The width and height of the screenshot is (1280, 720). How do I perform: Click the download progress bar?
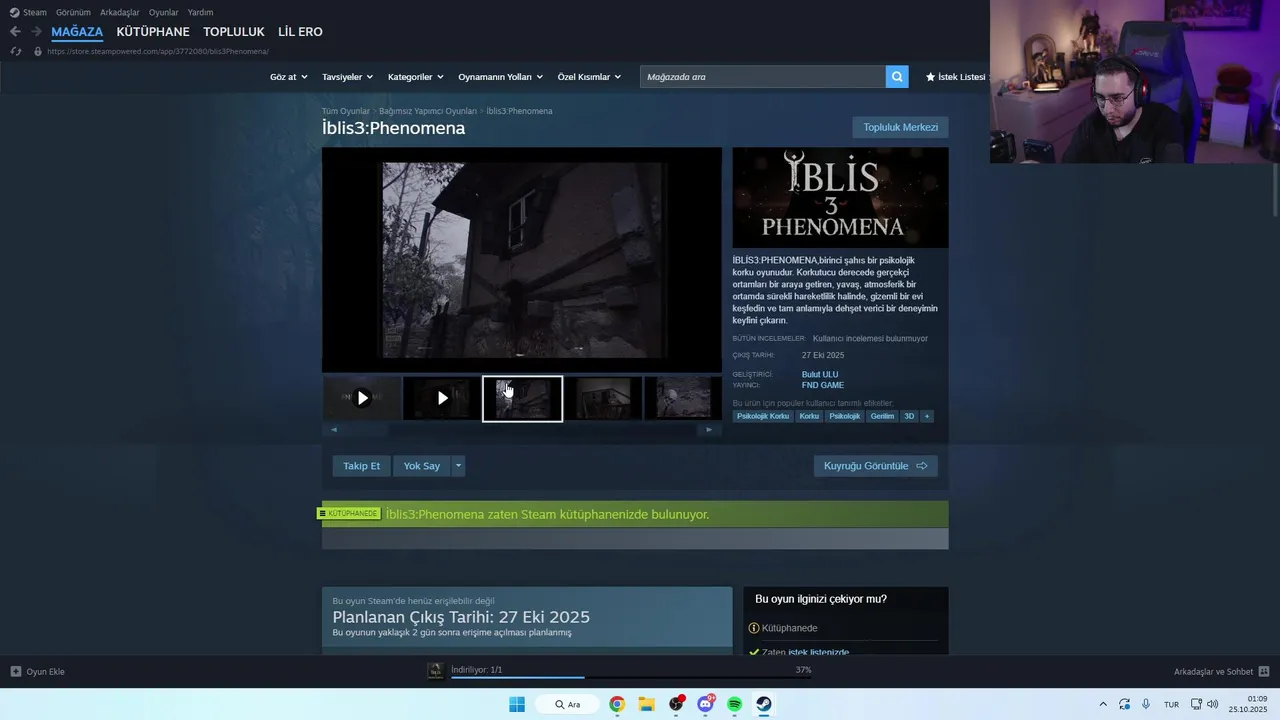coord(631,677)
